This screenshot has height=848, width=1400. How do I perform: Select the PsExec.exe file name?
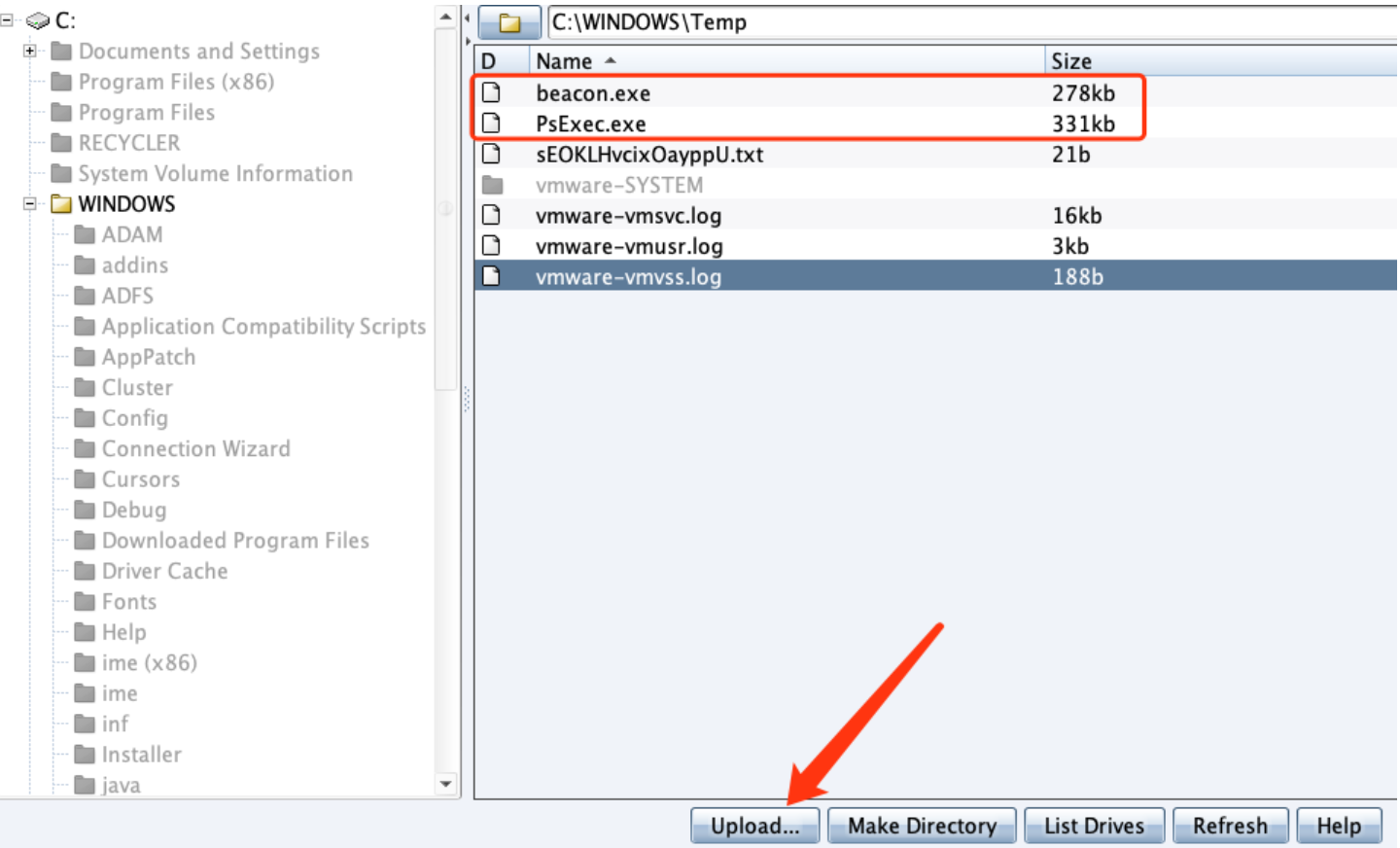591,124
